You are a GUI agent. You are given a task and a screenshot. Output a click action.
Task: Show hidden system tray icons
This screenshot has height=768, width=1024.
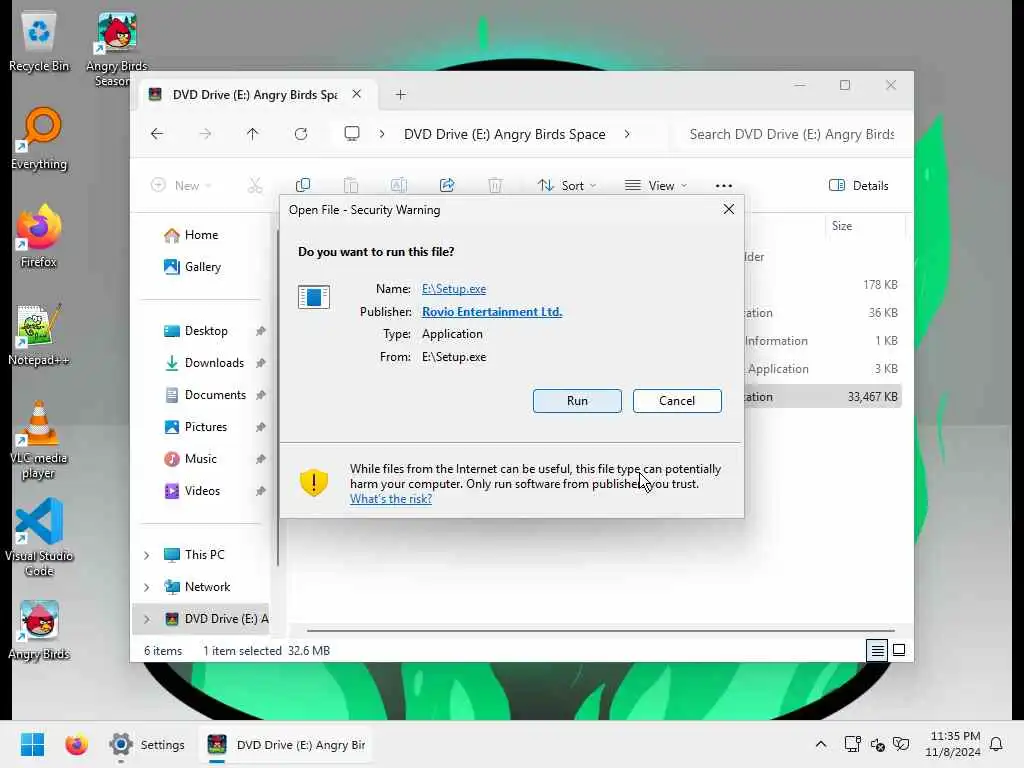(821, 744)
